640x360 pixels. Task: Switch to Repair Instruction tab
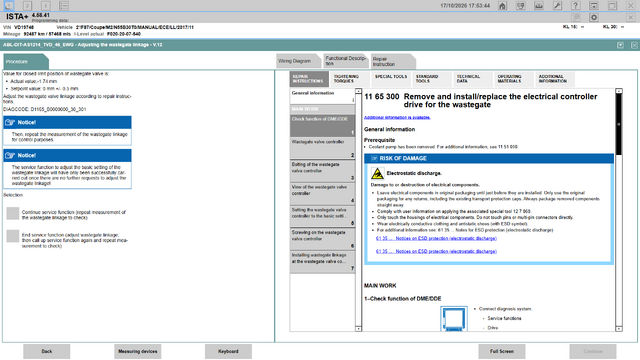393,62
